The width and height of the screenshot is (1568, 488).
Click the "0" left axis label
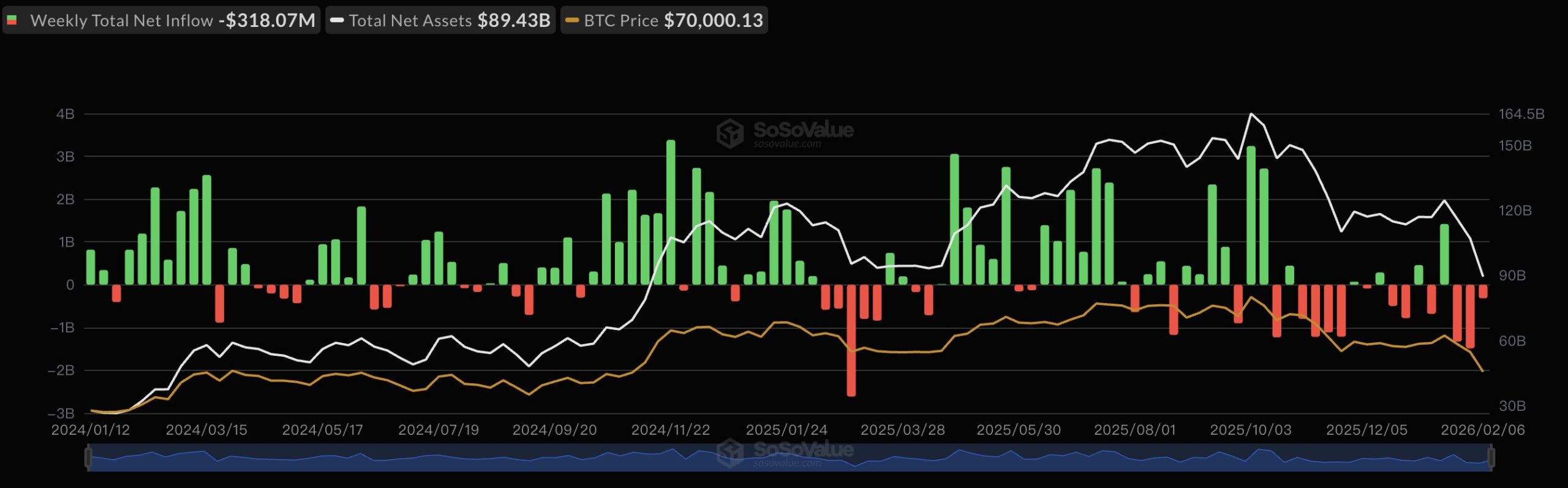pos(70,285)
